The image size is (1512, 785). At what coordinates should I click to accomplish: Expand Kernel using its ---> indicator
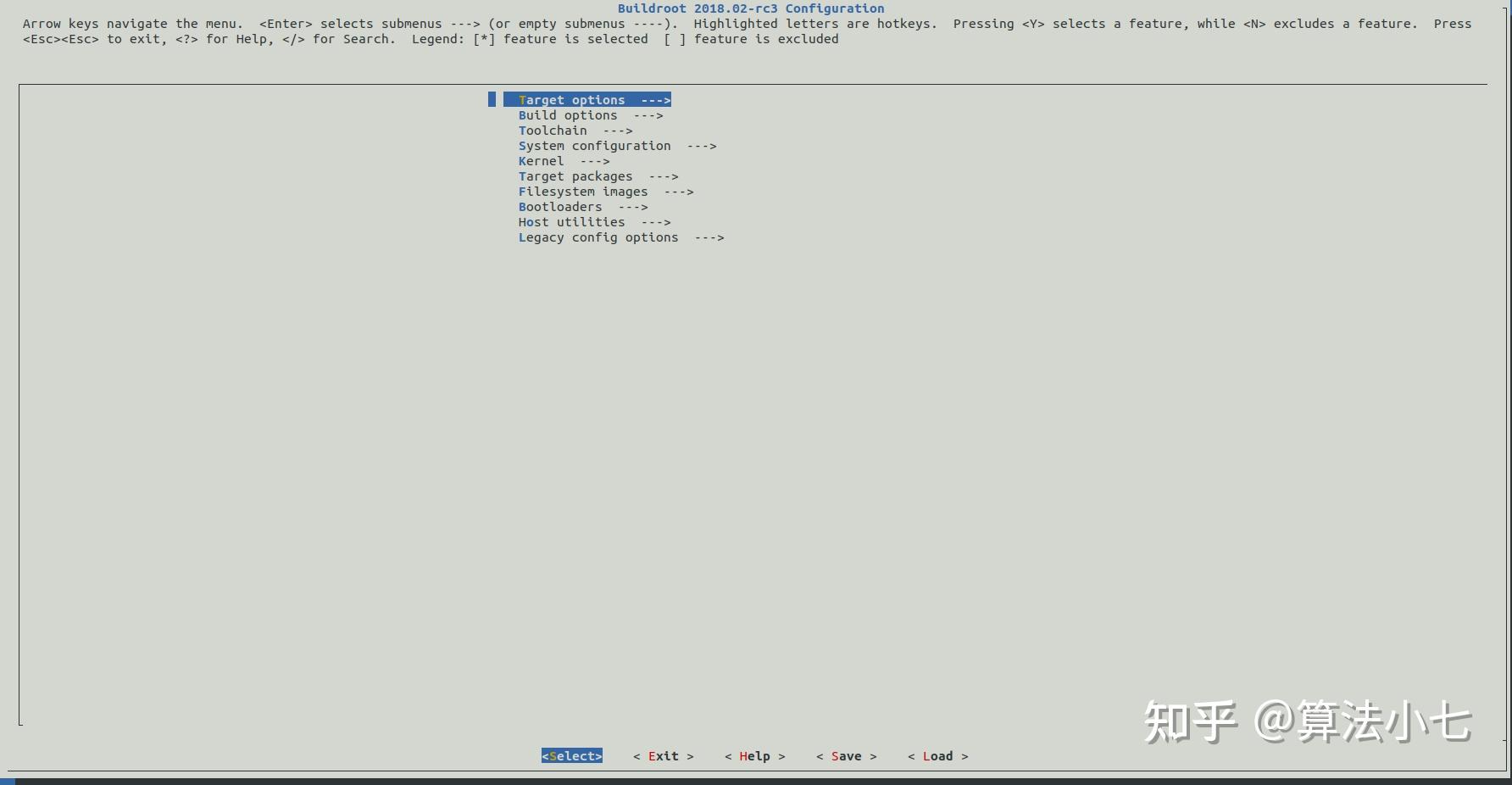tap(597, 160)
